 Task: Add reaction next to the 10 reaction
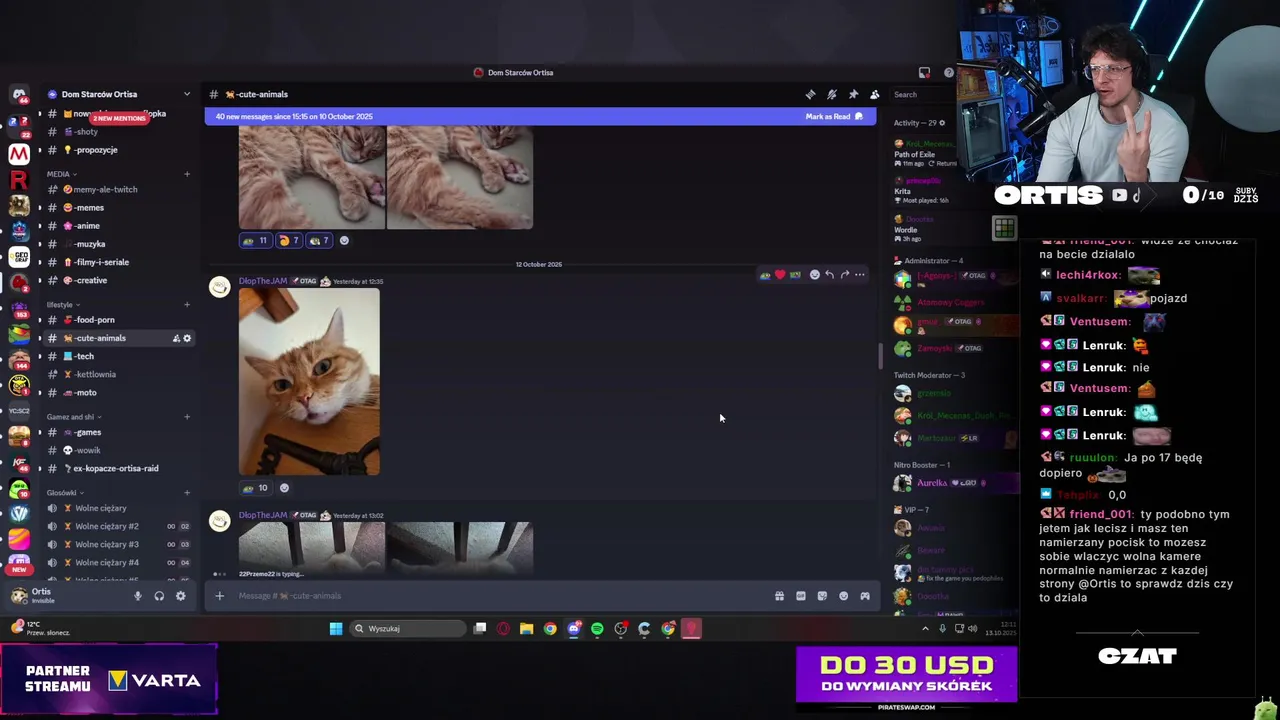(x=284, y=488)
